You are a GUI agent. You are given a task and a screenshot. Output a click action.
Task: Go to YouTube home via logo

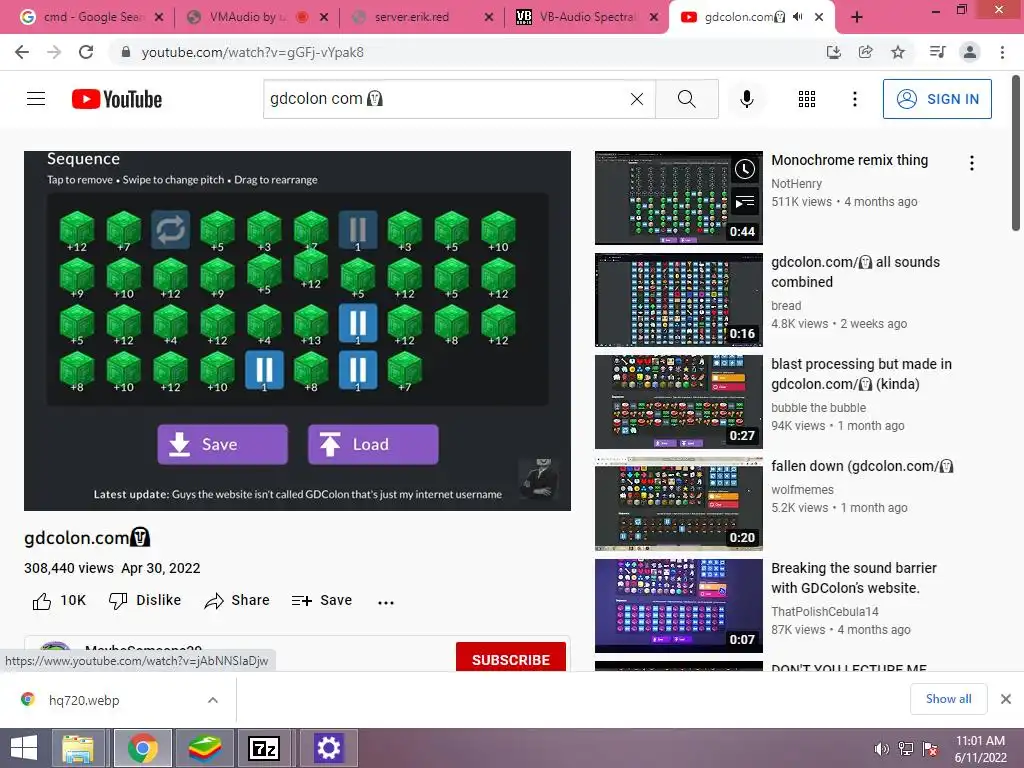coord(117,99)
